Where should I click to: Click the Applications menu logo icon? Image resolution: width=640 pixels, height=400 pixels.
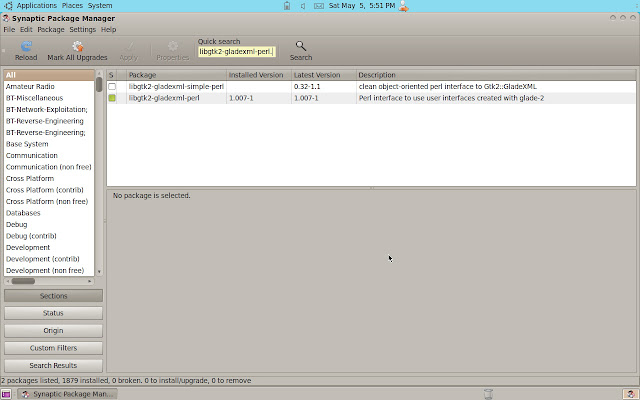pos(8,6)
